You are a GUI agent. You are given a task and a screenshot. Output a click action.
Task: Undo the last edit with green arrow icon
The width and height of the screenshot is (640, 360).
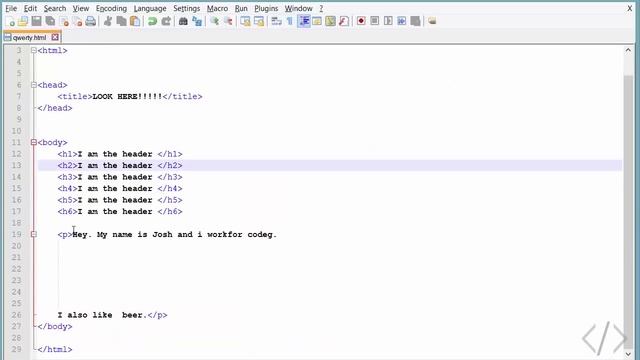pos(152,21)
